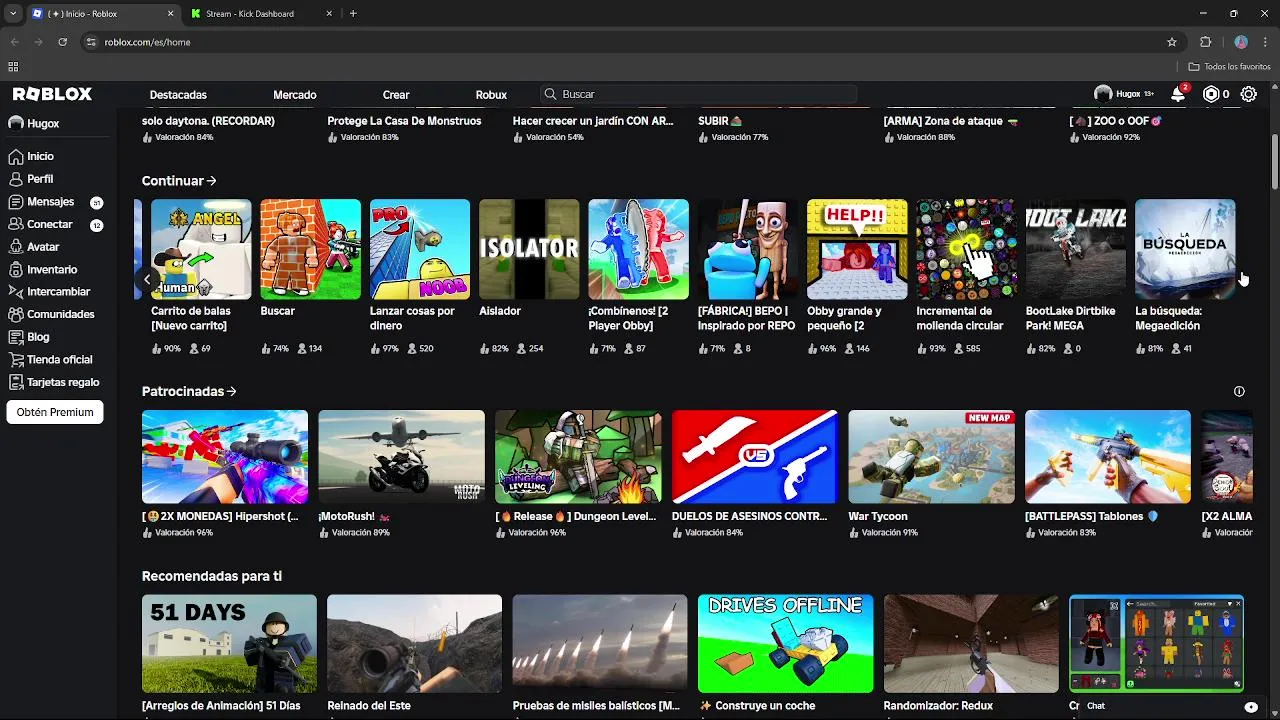Expand the Continuar section arrow link
Viewport: 1280px width, 720px height.
179,181
